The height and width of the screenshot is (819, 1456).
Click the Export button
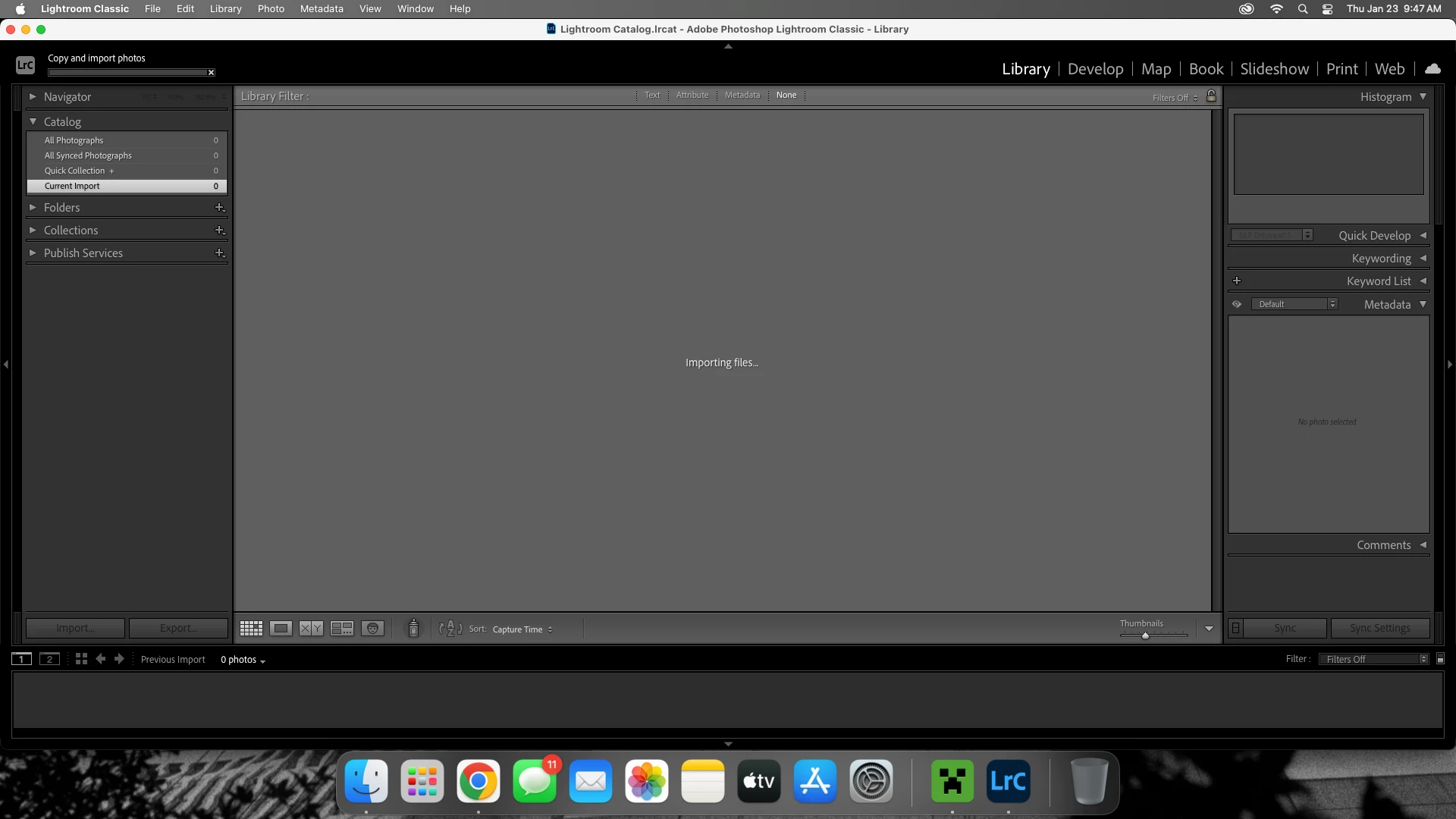click(178, 628)
